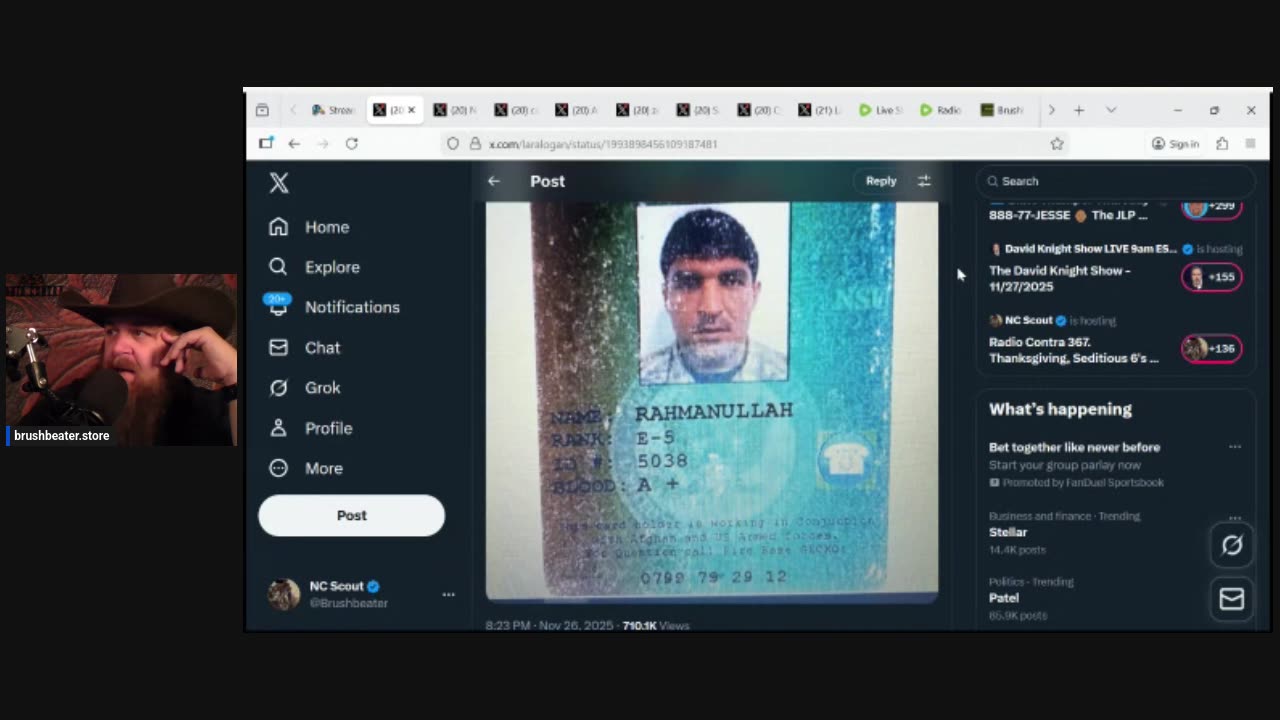Bookmark this page with the star

pyautogui.click(x=1057, y=144)
